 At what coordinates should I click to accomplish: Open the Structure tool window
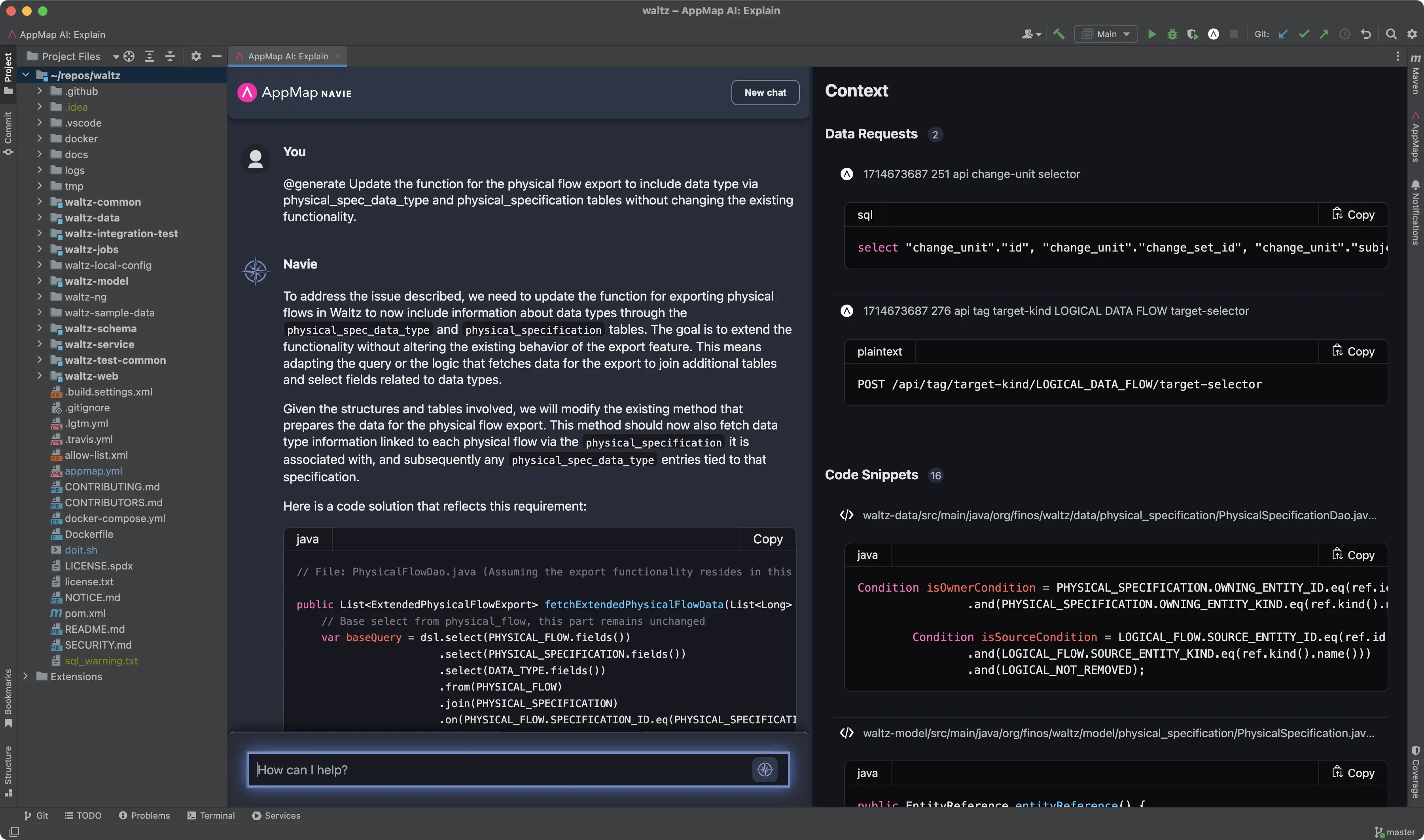click(x=8, y=771)
